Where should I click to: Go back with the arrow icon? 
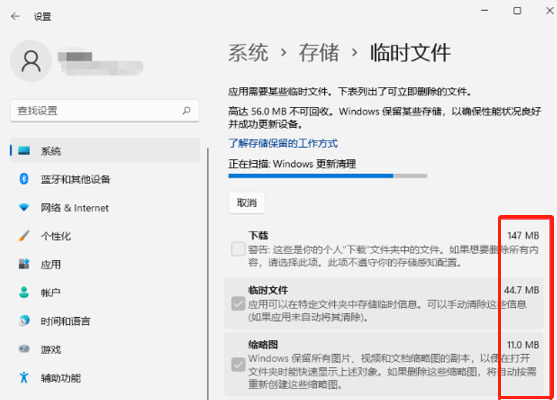click(x=15, y=16)
